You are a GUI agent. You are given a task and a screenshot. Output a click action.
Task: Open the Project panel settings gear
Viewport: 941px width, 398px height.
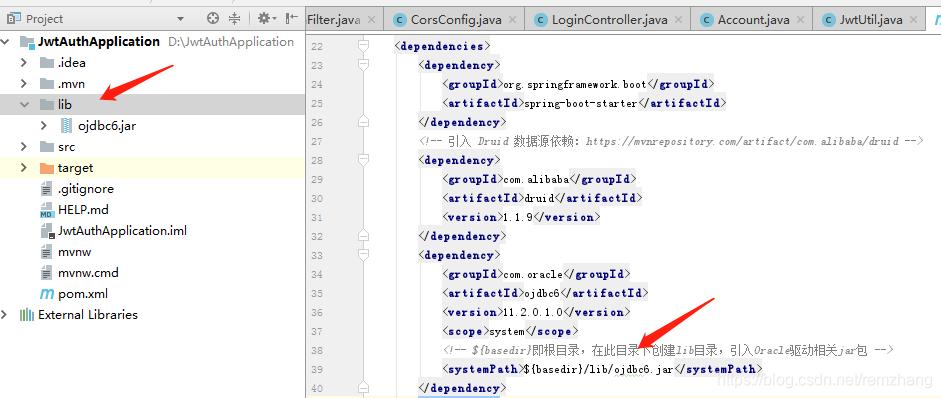(x=266, y=19)
